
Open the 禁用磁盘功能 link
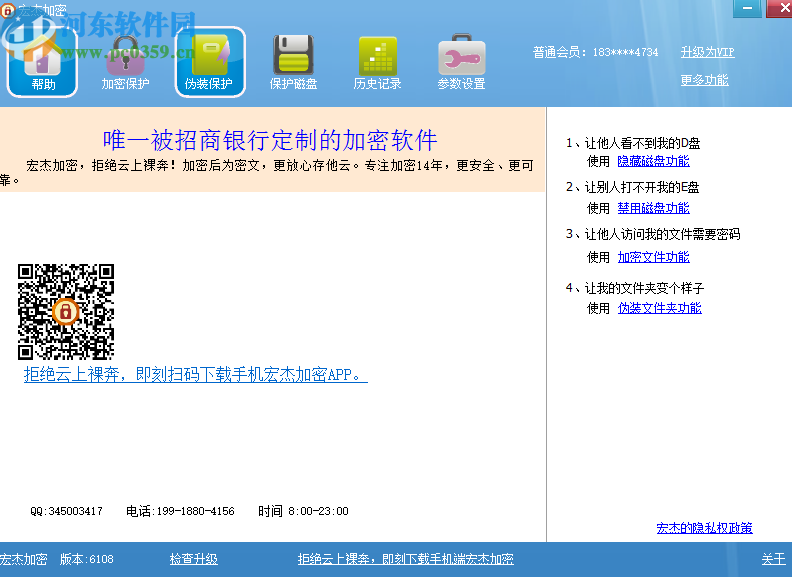point(653,208)
